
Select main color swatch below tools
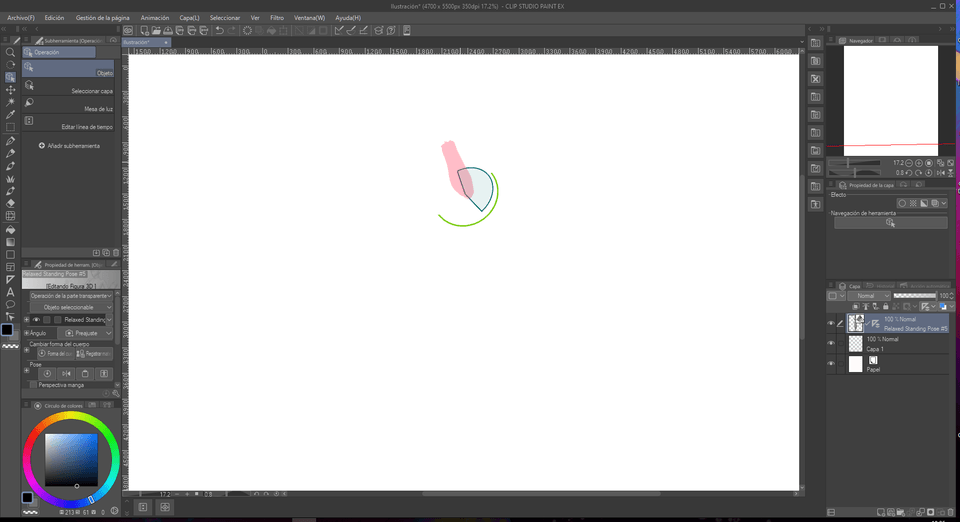[x=7, y=329]
